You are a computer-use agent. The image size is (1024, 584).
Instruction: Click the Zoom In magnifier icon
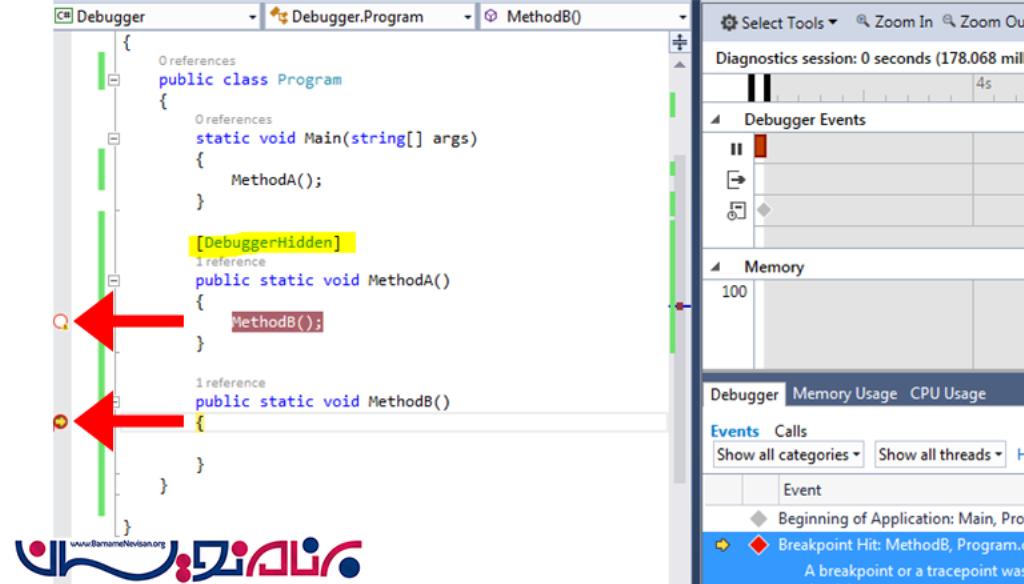(x=863, y=21)
